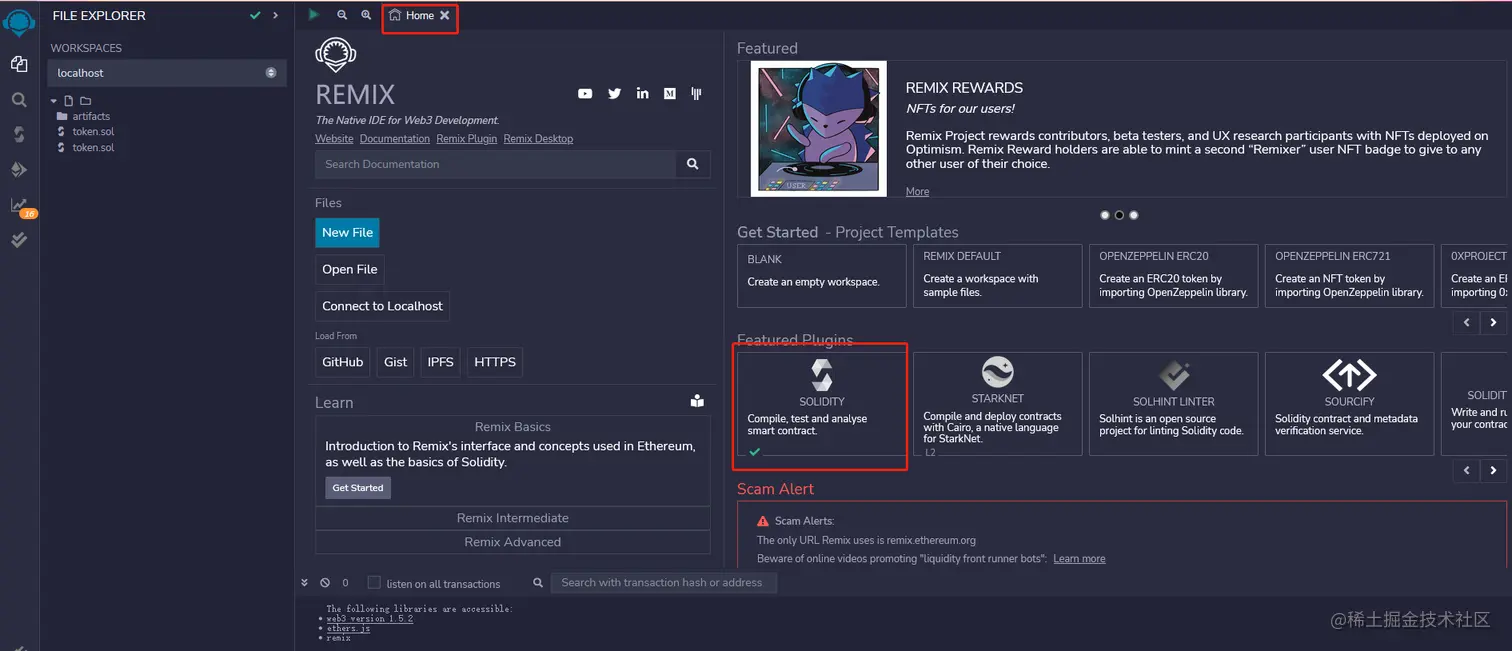Viewport: 1512px width, 651px height.
Task: Click the Remix logo at top-left
Action: tap(19, 21)
